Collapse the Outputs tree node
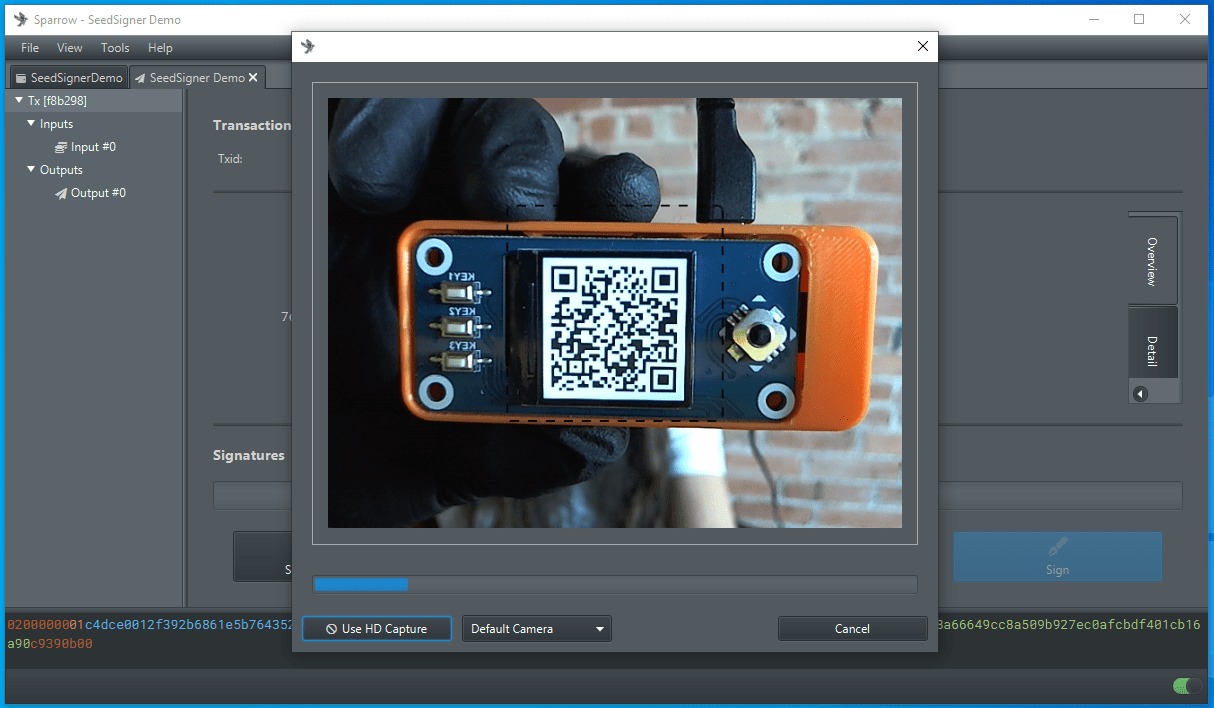The image size is (1214, 708). point(31,170)
